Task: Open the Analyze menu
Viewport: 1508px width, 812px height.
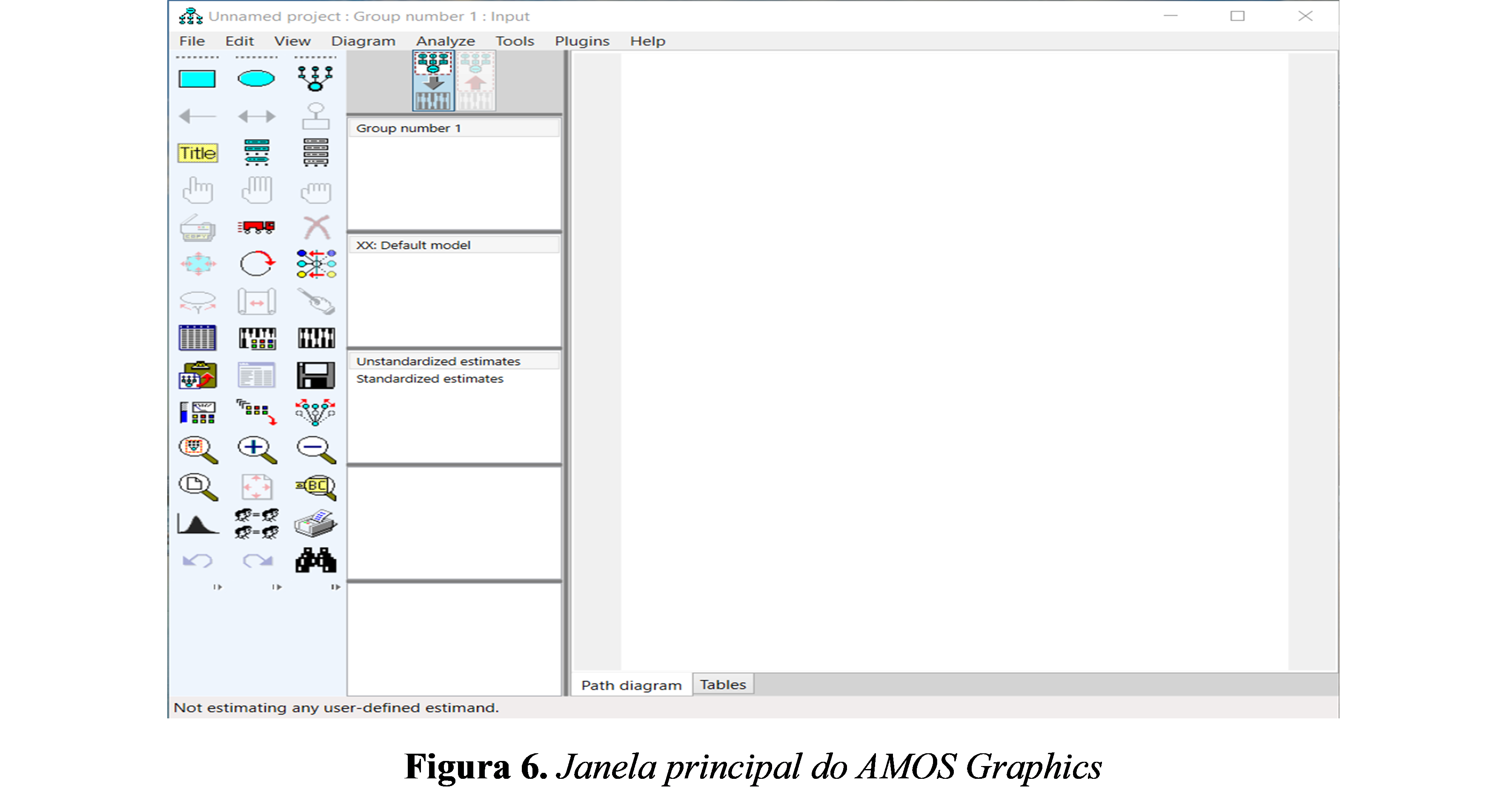Action: tap(445, 41)
